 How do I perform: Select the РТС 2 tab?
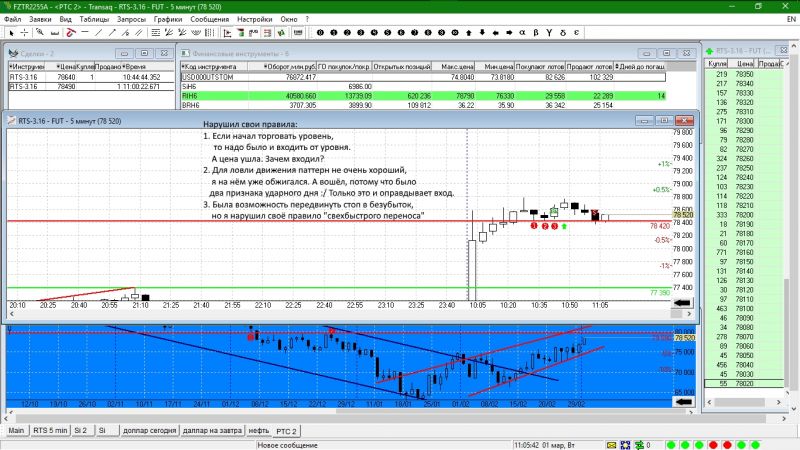(x=286, y=431)
